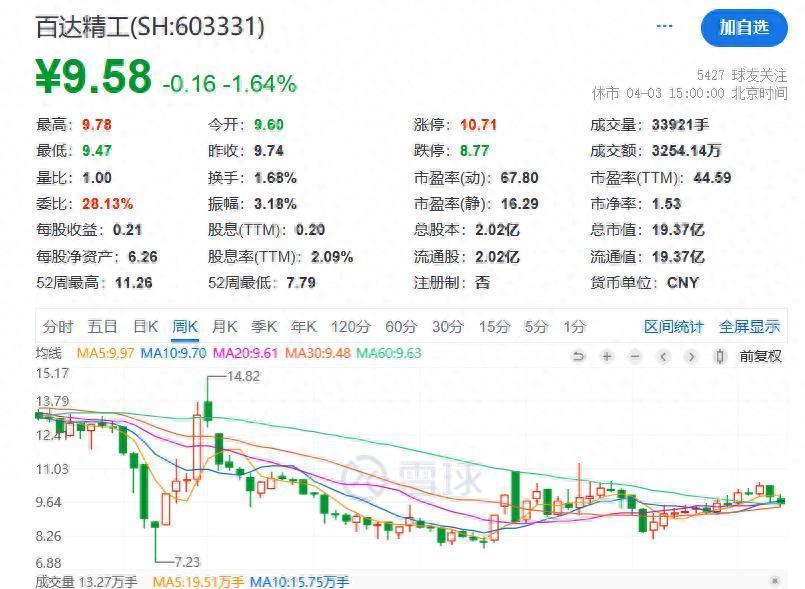Switch to the 五日 tab
The width and height of the screenshot is (805, 589).
click(102, 327)
